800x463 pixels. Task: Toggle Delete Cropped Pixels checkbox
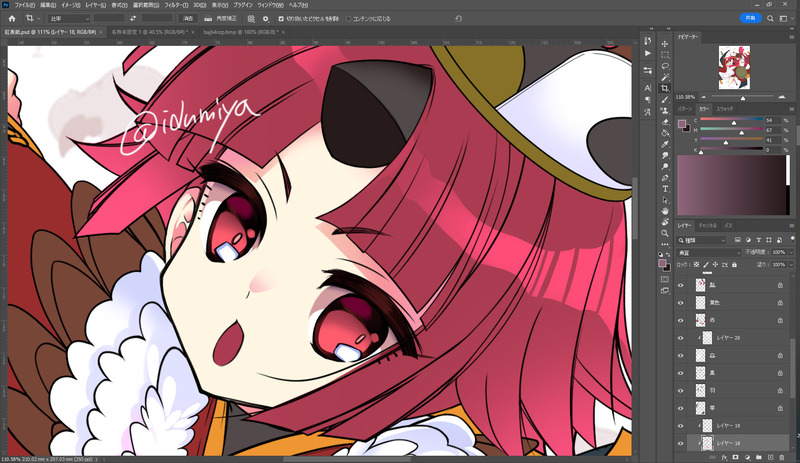pos(281,19)
